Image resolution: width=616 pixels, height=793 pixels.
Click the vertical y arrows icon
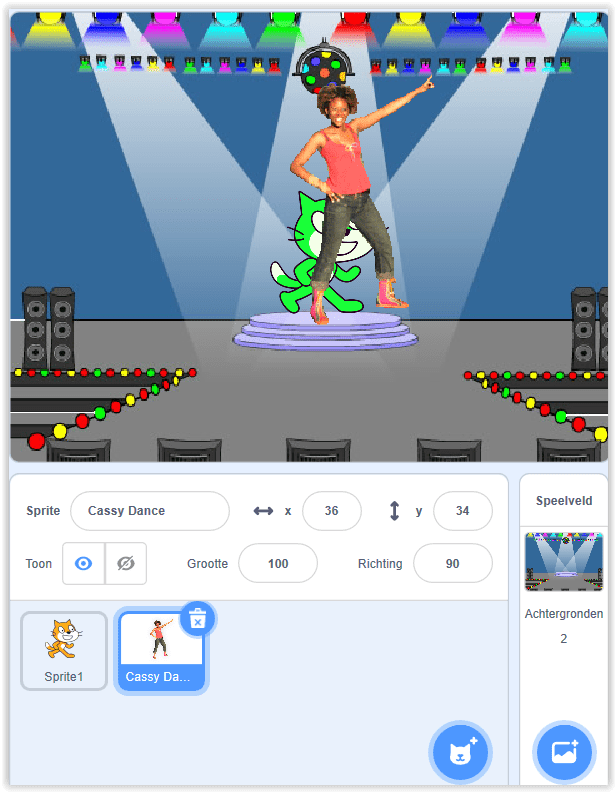[394, 511]
